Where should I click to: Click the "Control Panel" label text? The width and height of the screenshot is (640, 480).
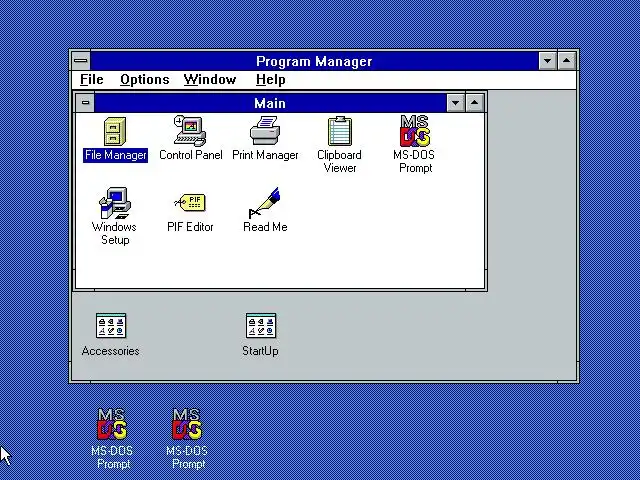[x=191, y=155]
